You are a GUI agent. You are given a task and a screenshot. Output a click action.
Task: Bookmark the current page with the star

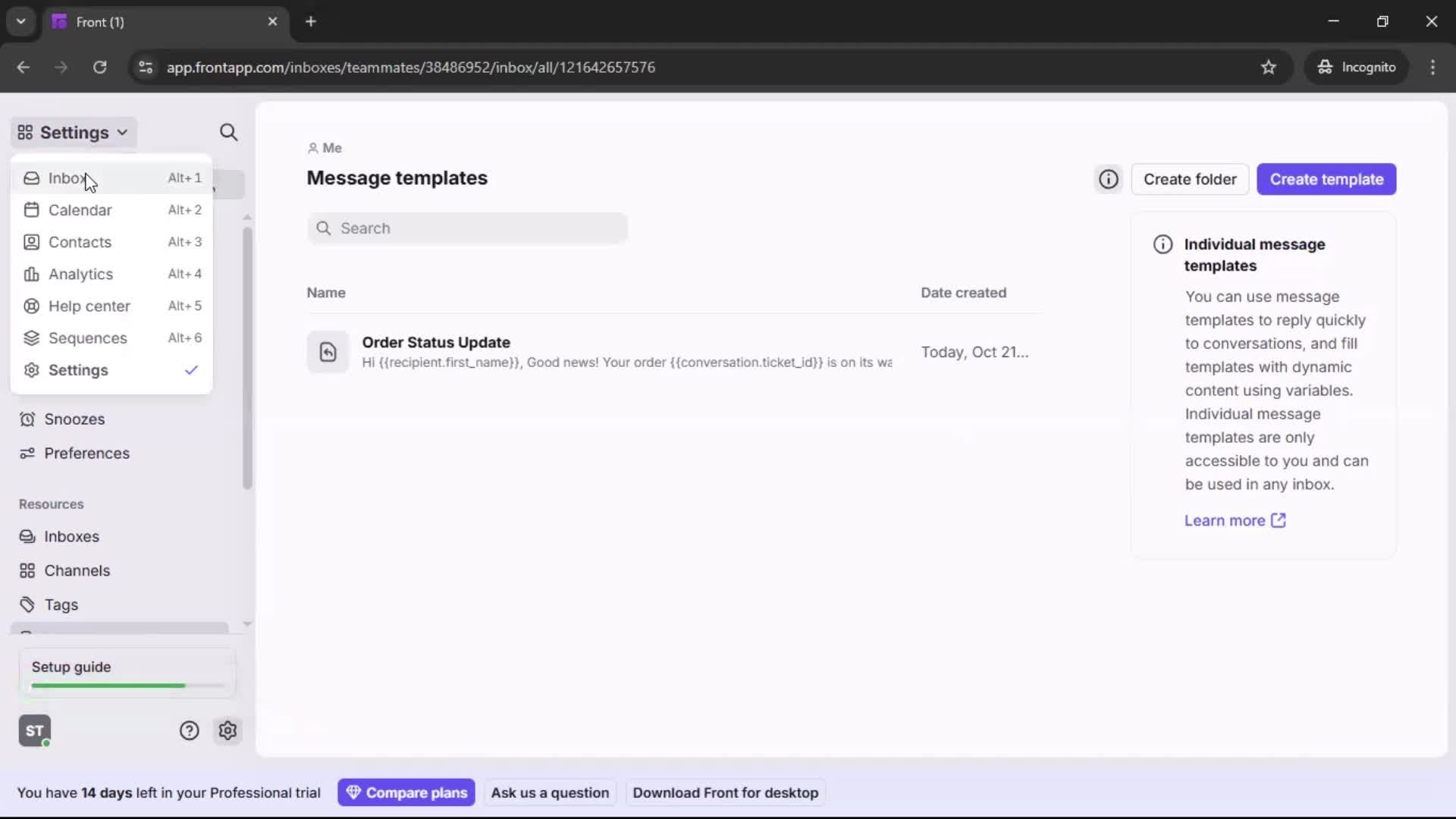coord(1269,67)
